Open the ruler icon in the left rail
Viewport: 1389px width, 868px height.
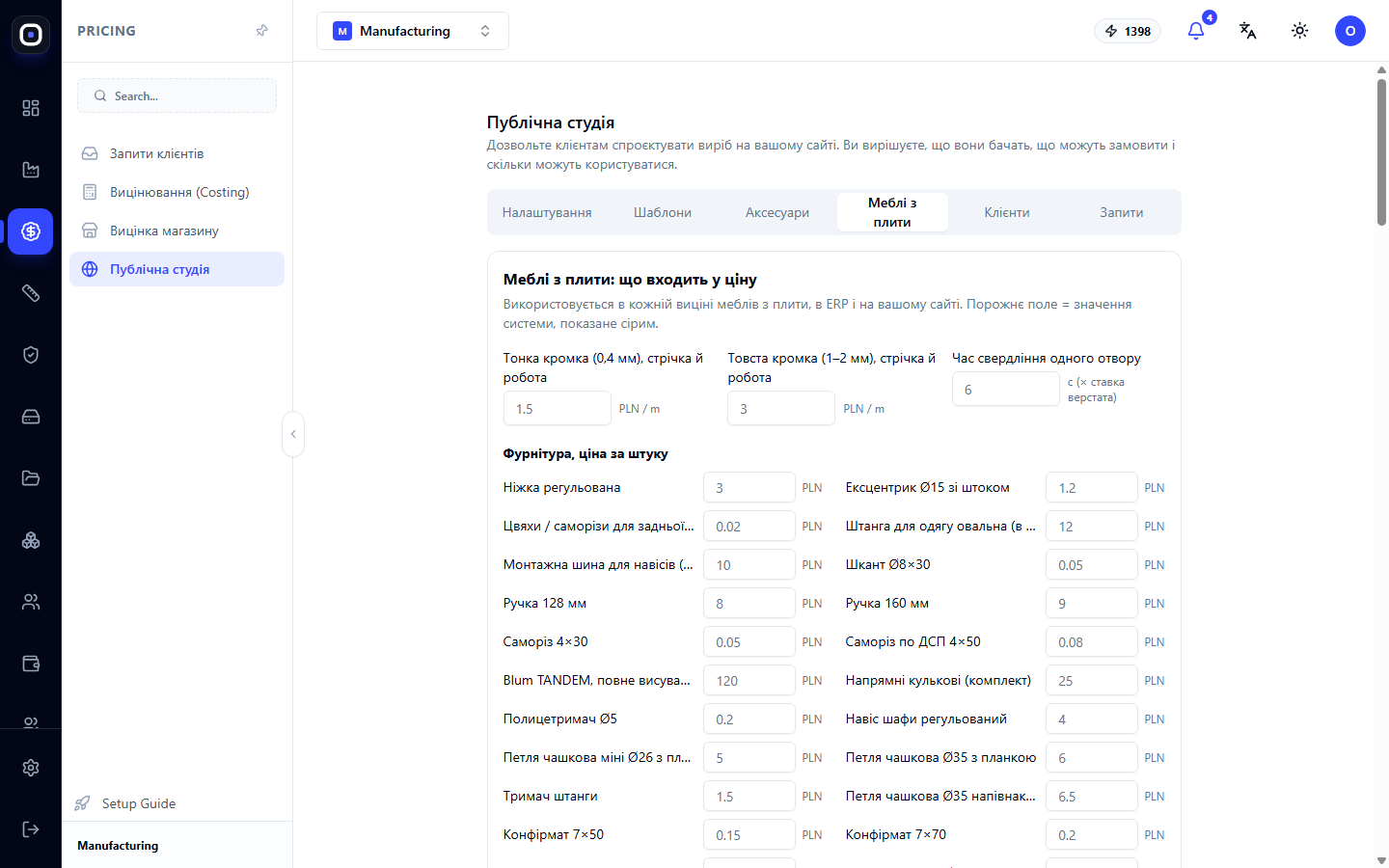click(x=31, y=293)
